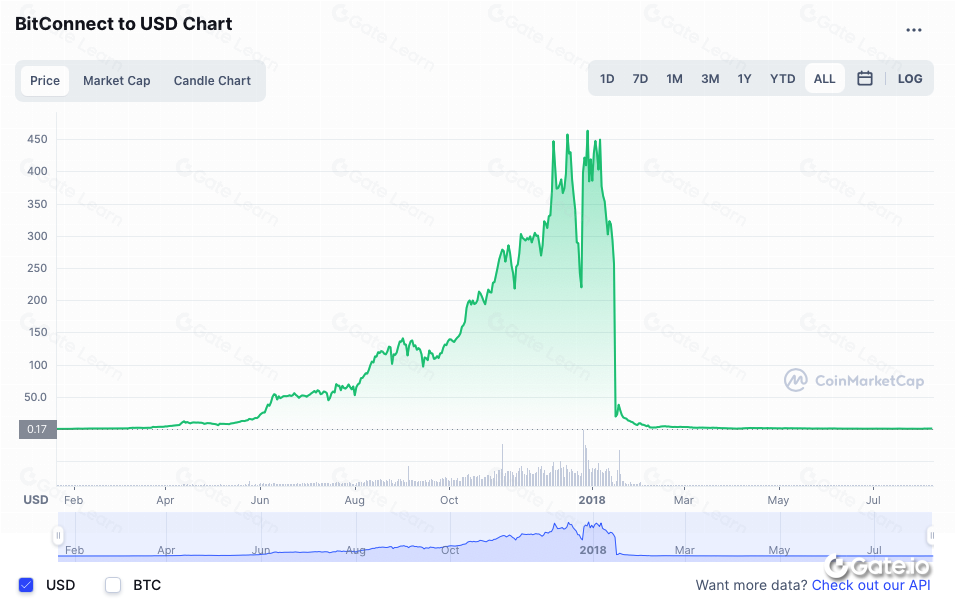Image resolution: width=955 pixels, height=605 pixels.
Task: Click the right handle of range navigator
Action: pos(931,536)
